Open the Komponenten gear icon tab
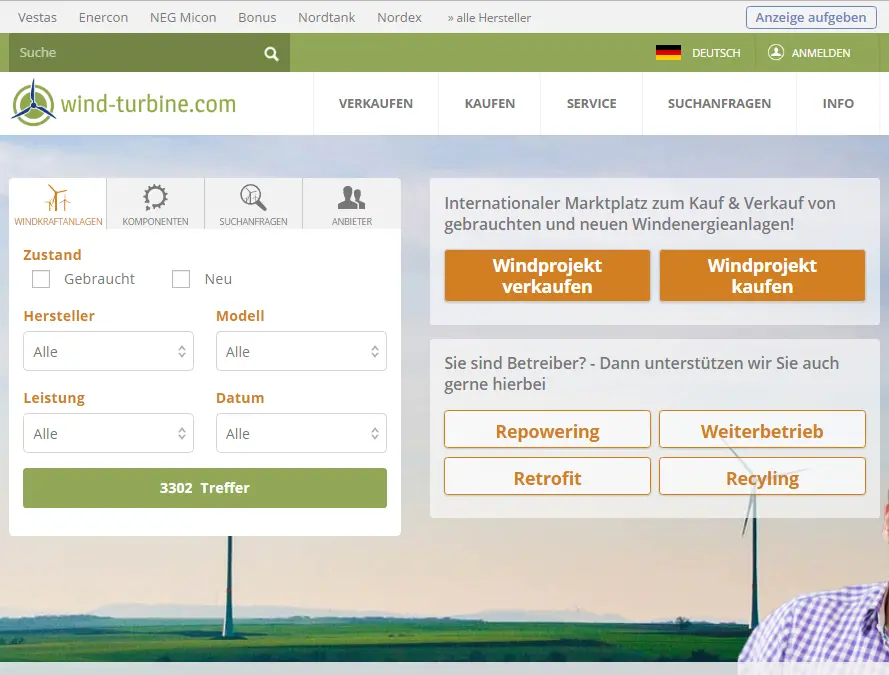889x675 pixels. pyautogui.click(x=155, y=204)
